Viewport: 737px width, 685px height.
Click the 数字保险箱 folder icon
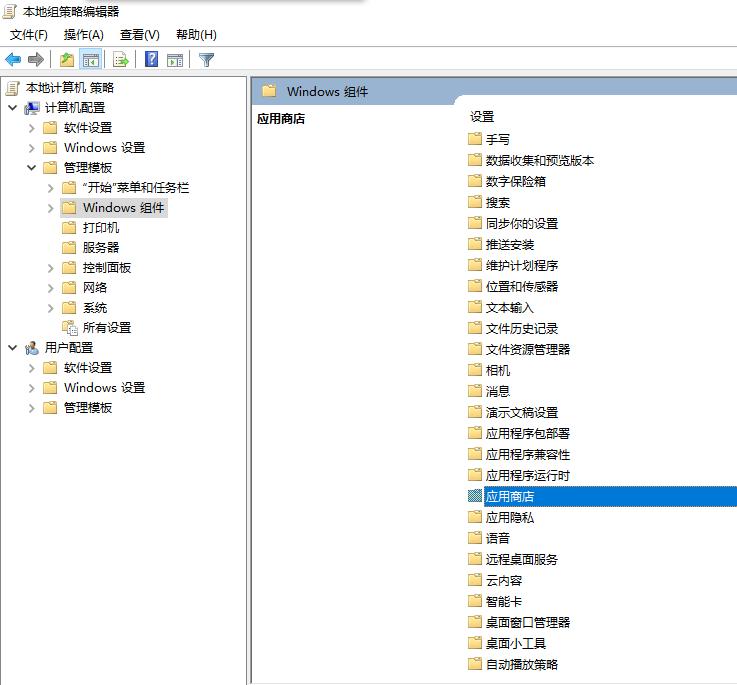(x=475, y=181)
